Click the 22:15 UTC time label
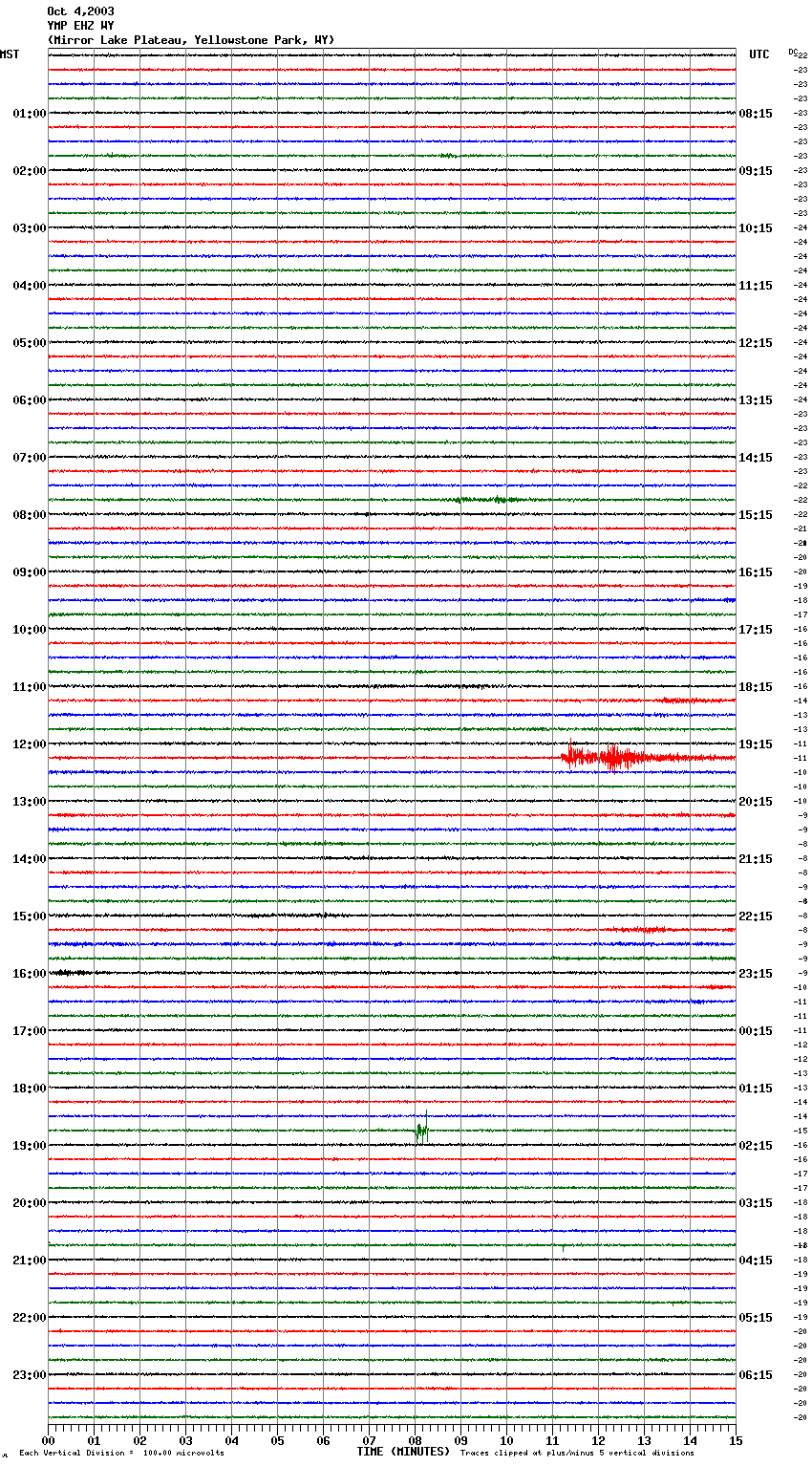This screenshot has width=812, height=1466. [756, 916]
